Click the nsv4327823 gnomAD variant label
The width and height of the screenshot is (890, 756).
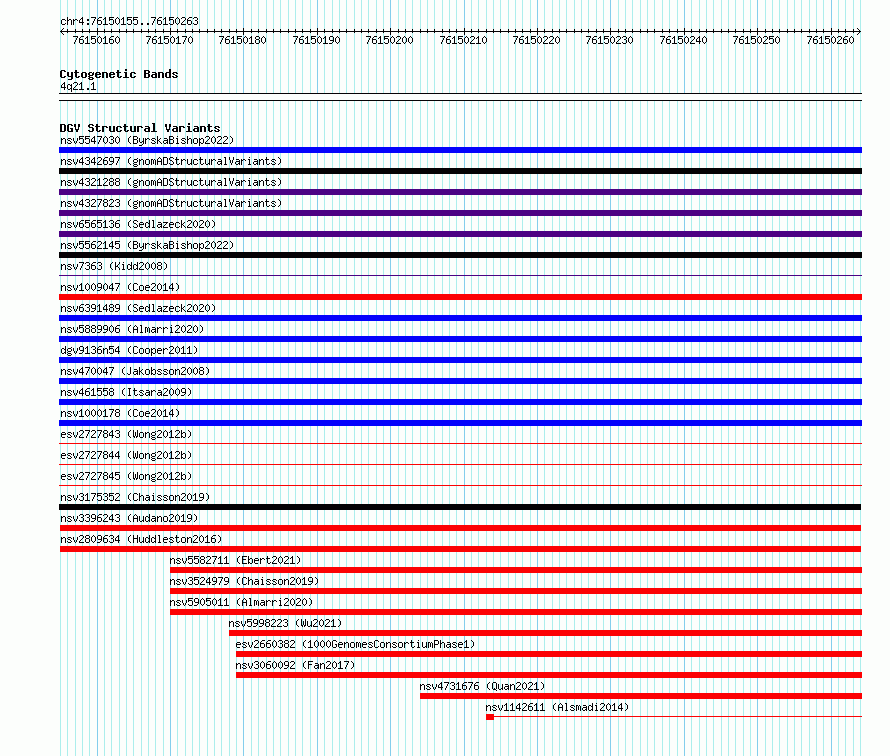pos(171,203)
